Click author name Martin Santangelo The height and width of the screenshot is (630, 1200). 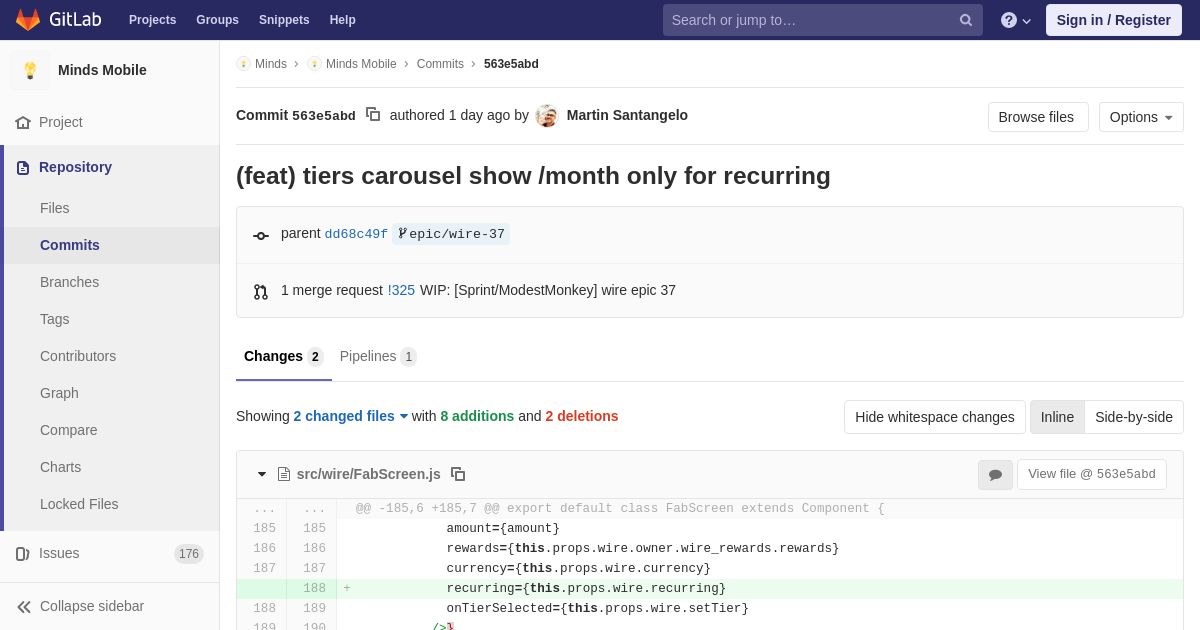627,115
